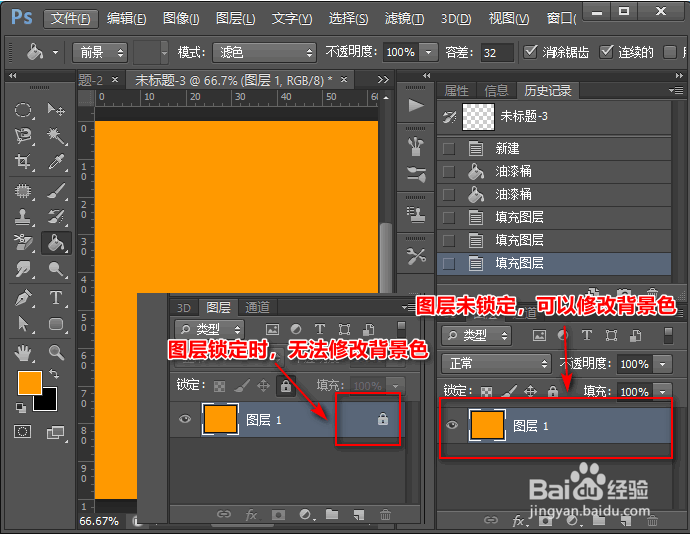
Task: Open the Clone Source panel icon
Action: (416, 214)
